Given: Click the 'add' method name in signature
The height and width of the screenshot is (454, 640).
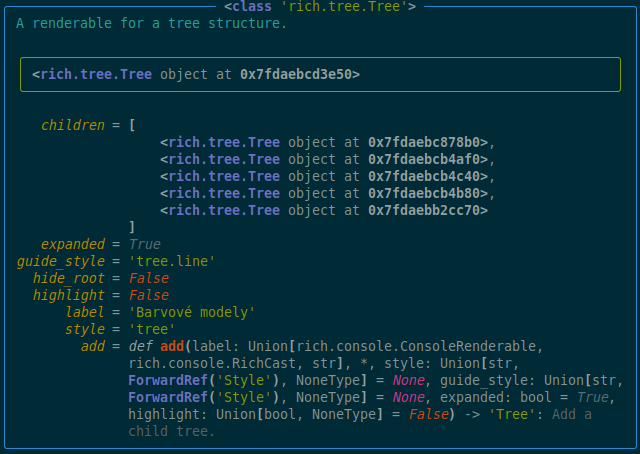Looking at the screenshot, I should click(x=172, y=346).
